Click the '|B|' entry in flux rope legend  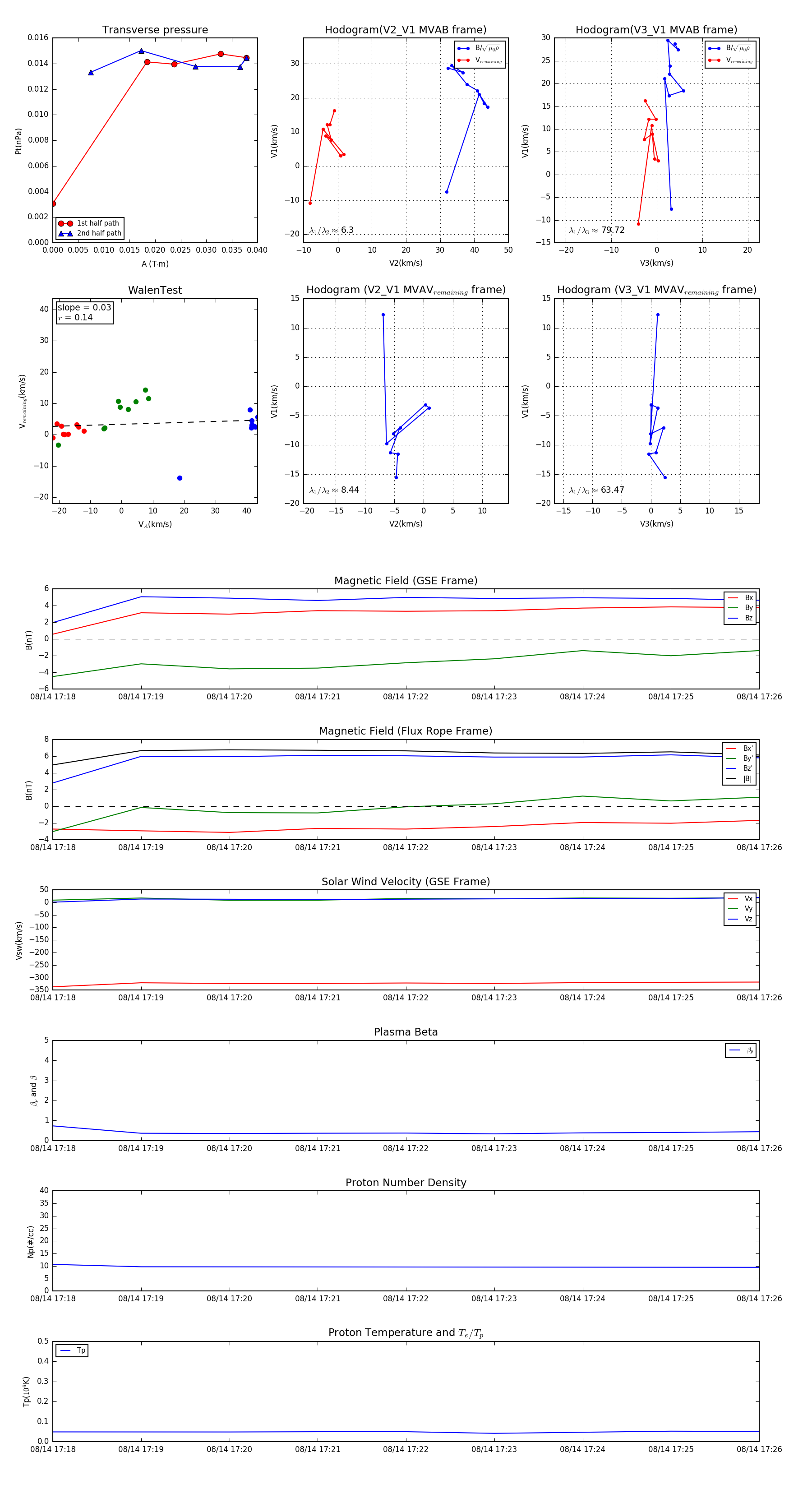click(739, 779)
